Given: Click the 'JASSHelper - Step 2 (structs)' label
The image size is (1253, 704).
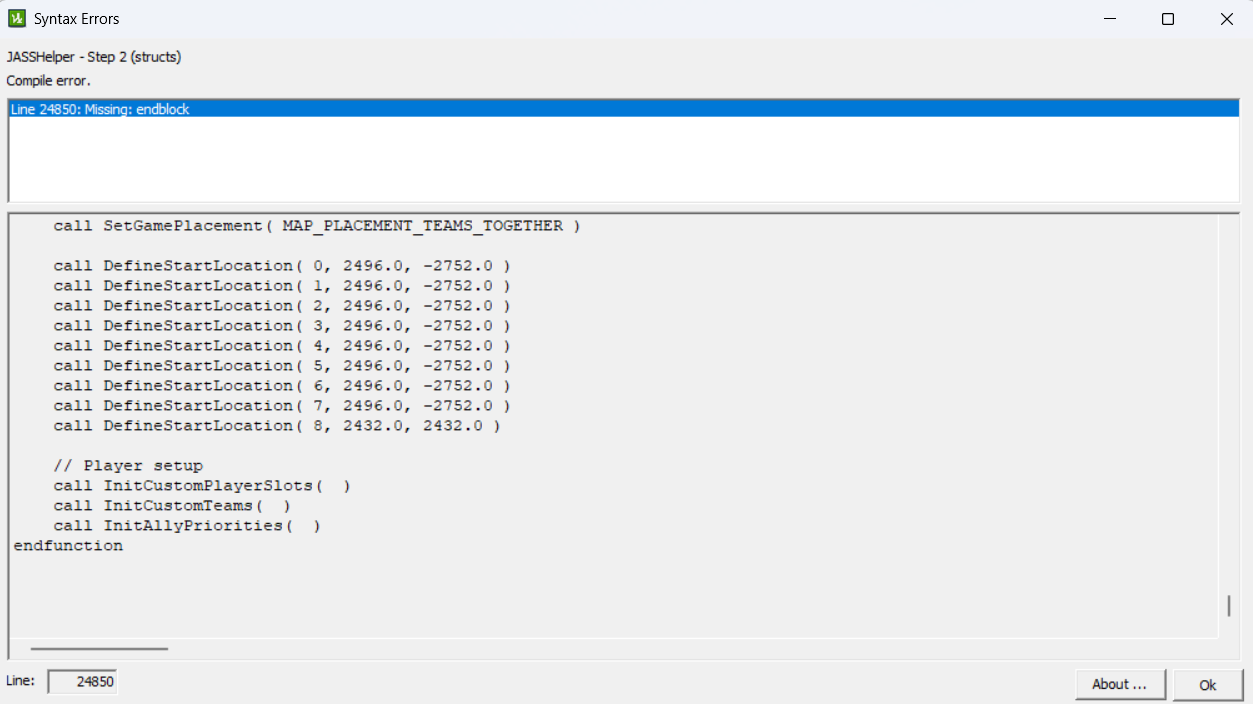Looking at the screenshot, I should (94, 57).
